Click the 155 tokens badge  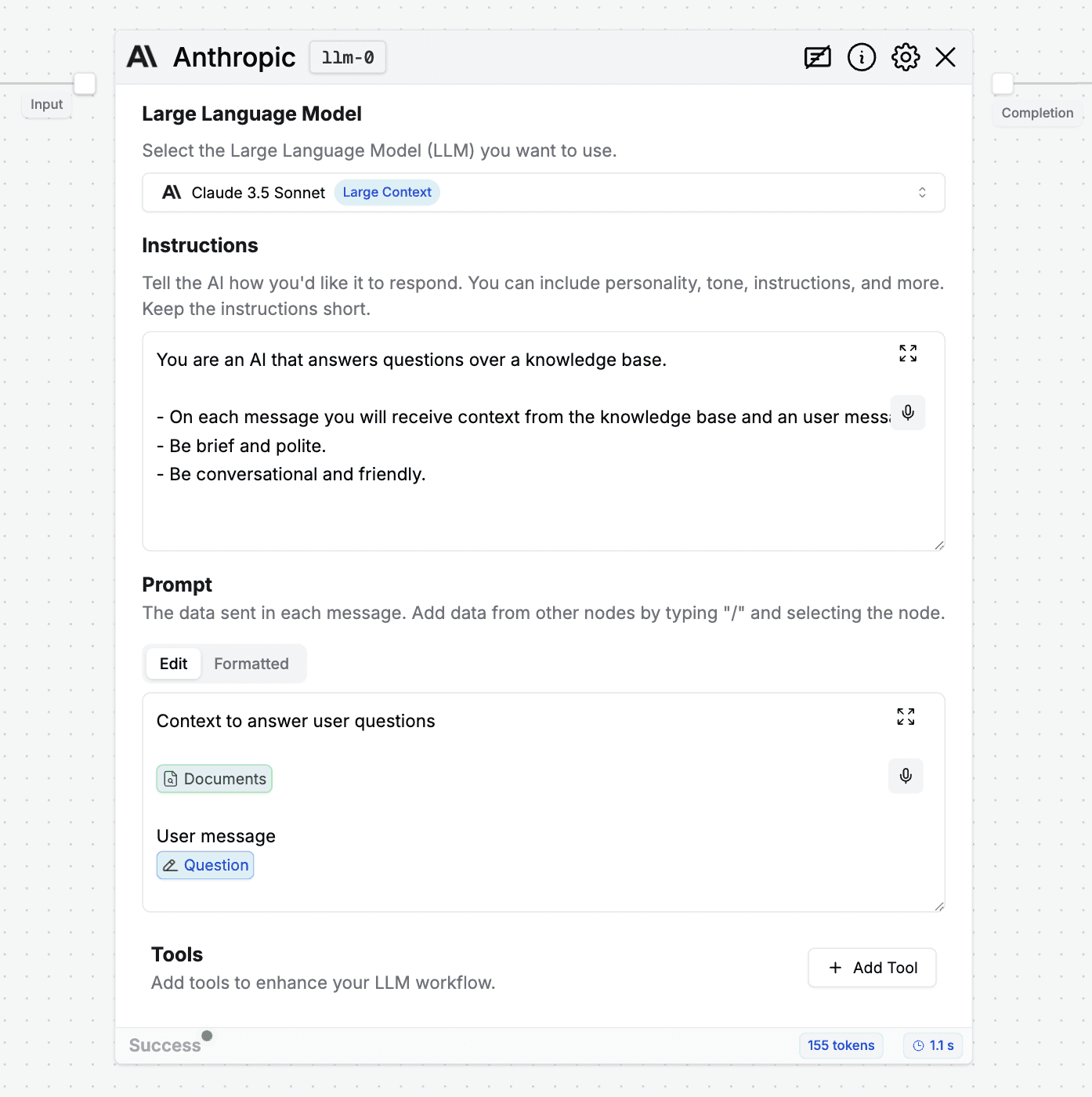pyautogui.click(x=841, y=1045)
